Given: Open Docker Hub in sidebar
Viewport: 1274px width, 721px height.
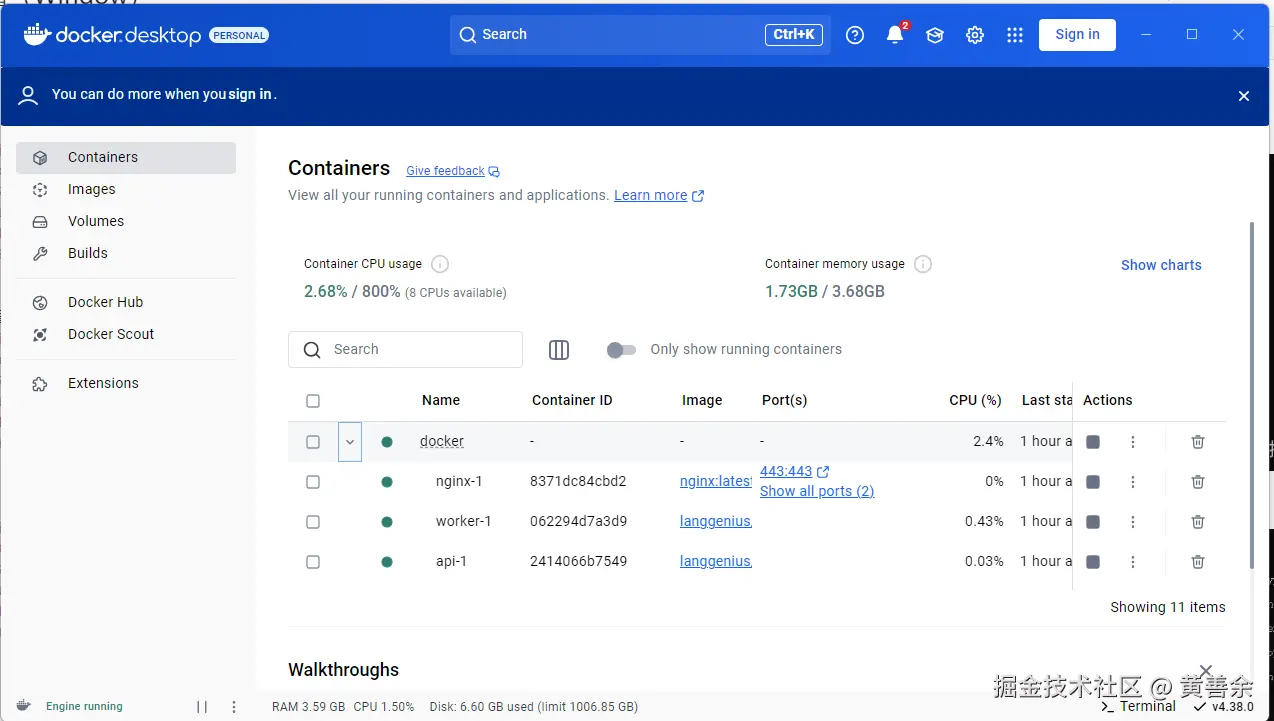Looking at the screenshot, I should pos(126,303).
